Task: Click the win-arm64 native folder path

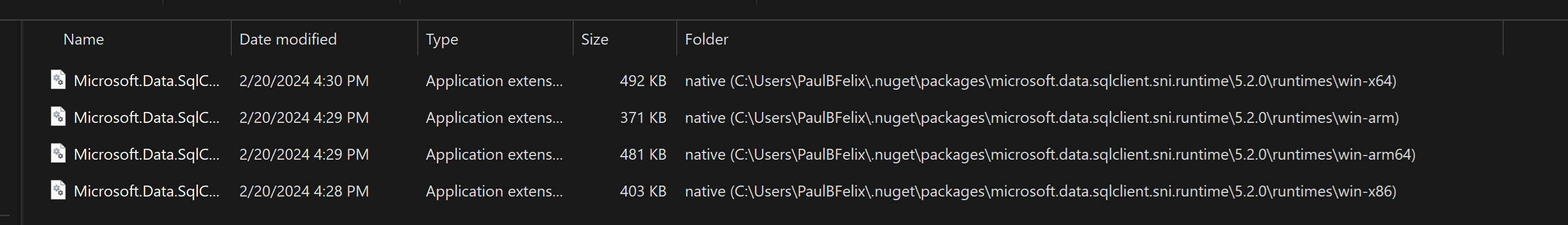Action: 1049,155
